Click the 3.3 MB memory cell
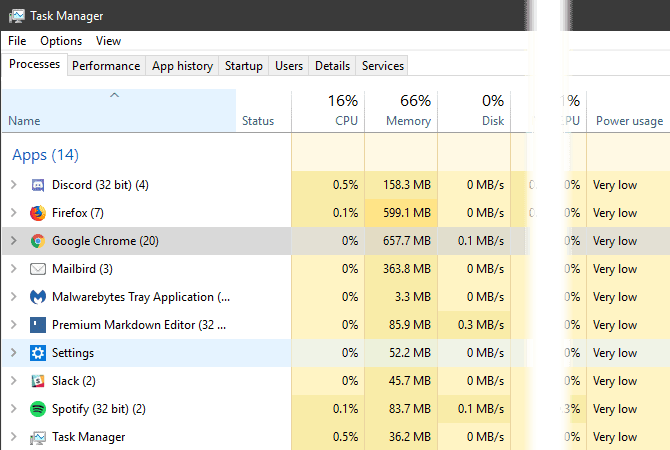 click(401, 297)
